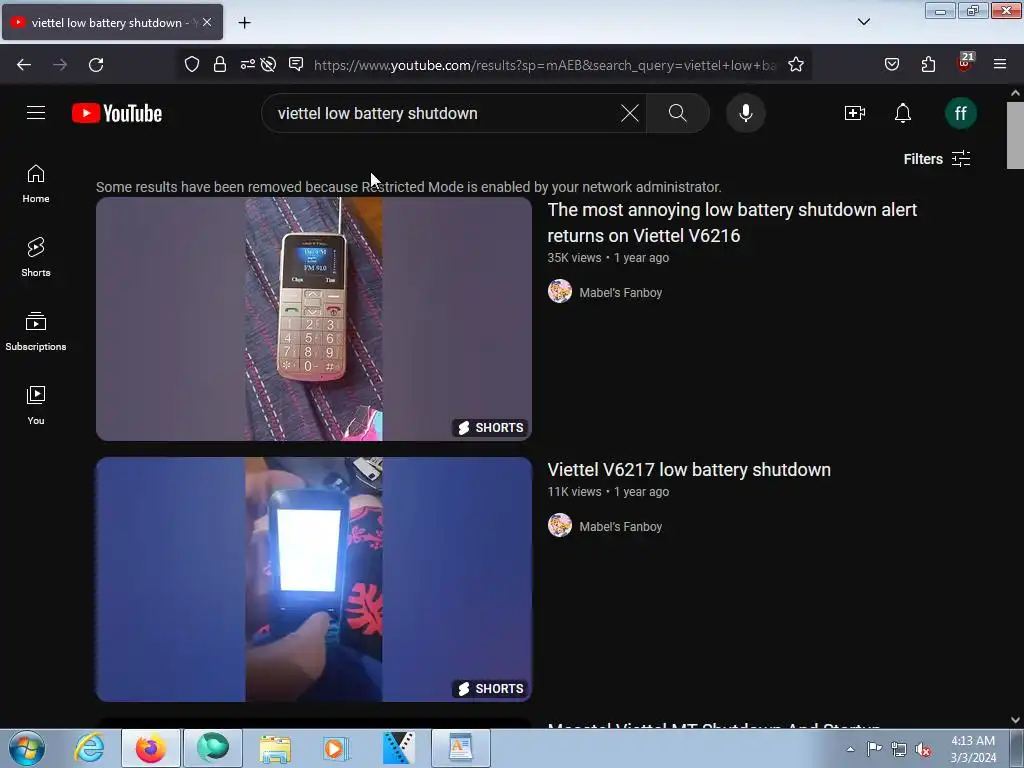Open Firefox extensions puzzle icon
Screen dimensions: 1024x768
[928, 64]
